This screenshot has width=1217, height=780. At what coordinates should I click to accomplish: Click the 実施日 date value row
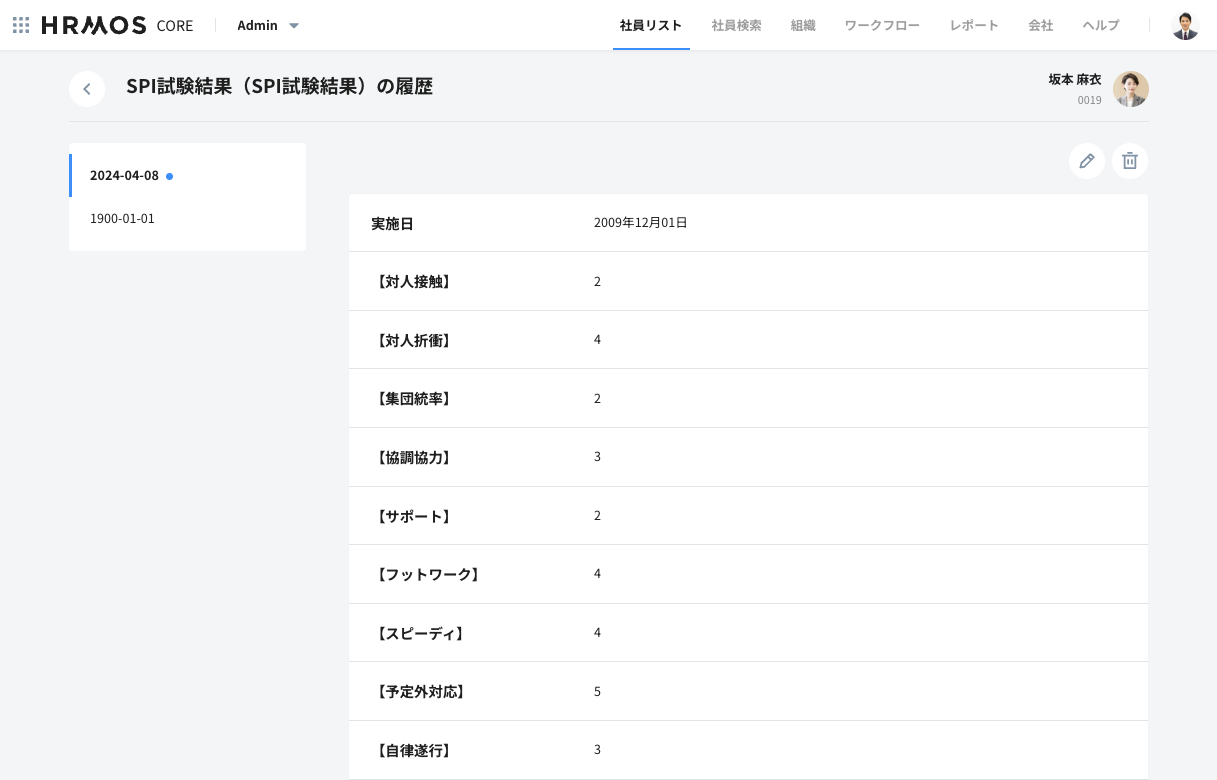(x=640, y=223)
